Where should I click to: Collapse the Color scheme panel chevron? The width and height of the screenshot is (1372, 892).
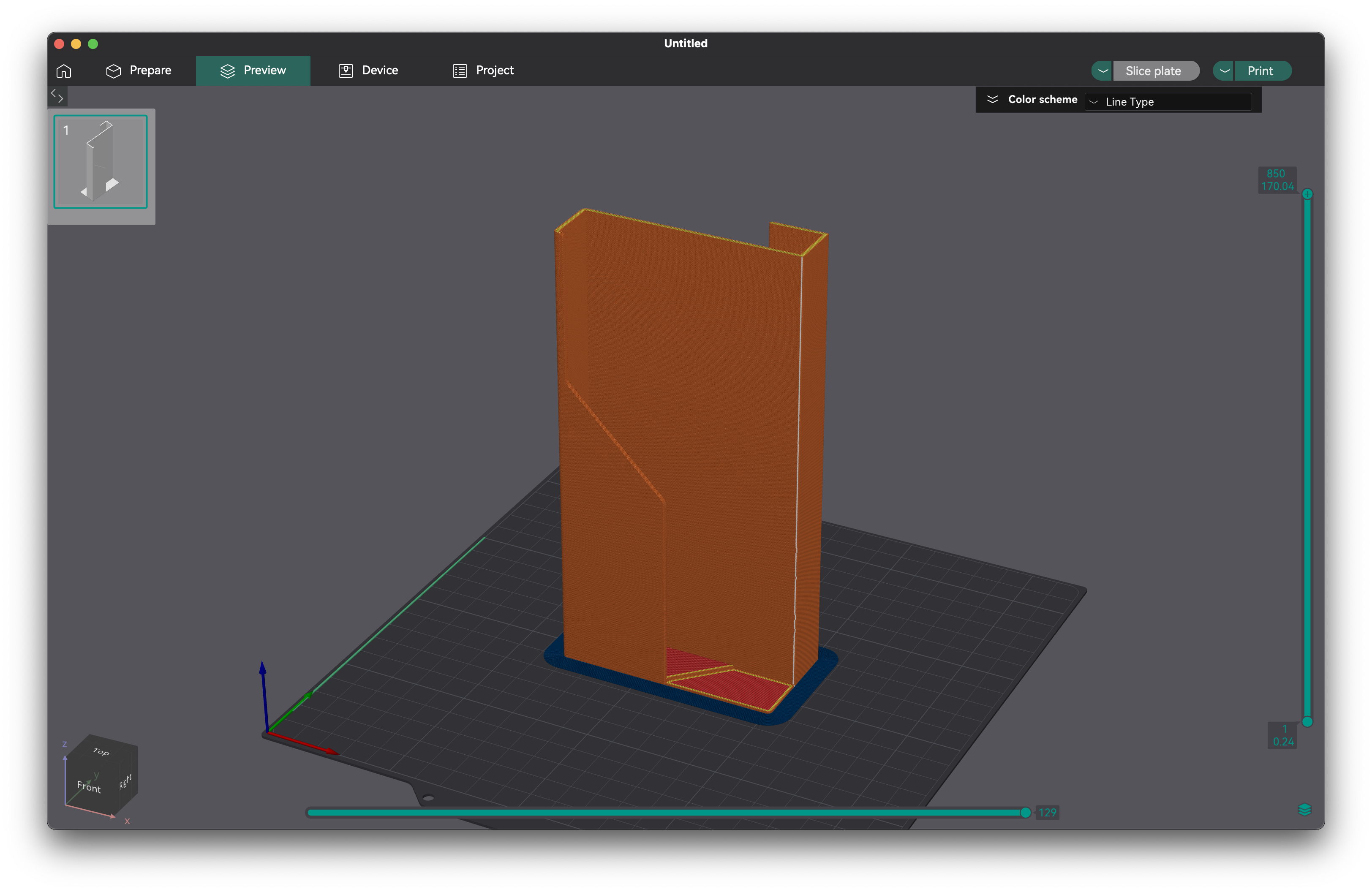(x=993, y=100)
